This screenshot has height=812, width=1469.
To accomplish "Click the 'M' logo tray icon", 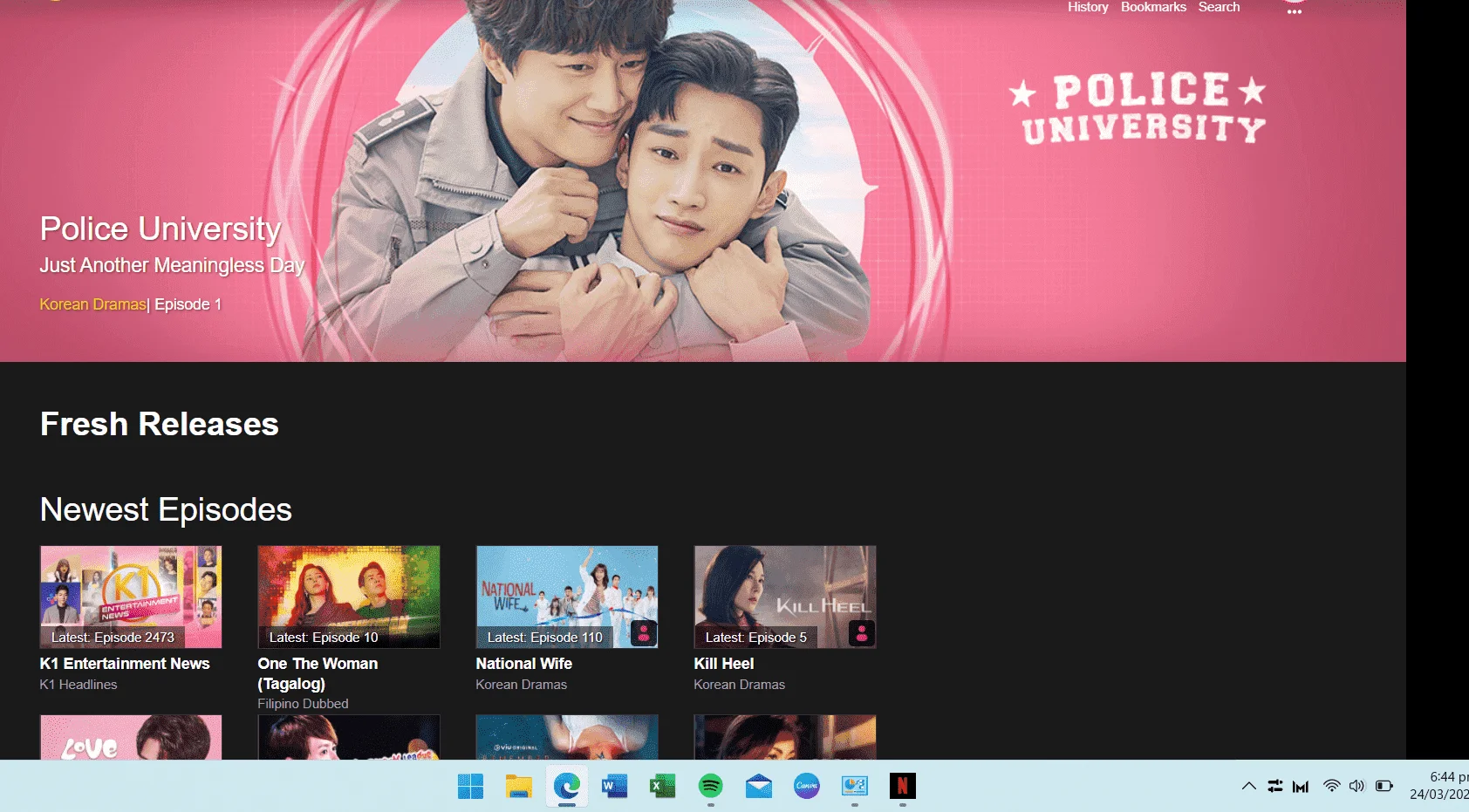I will coord(1301,787).
